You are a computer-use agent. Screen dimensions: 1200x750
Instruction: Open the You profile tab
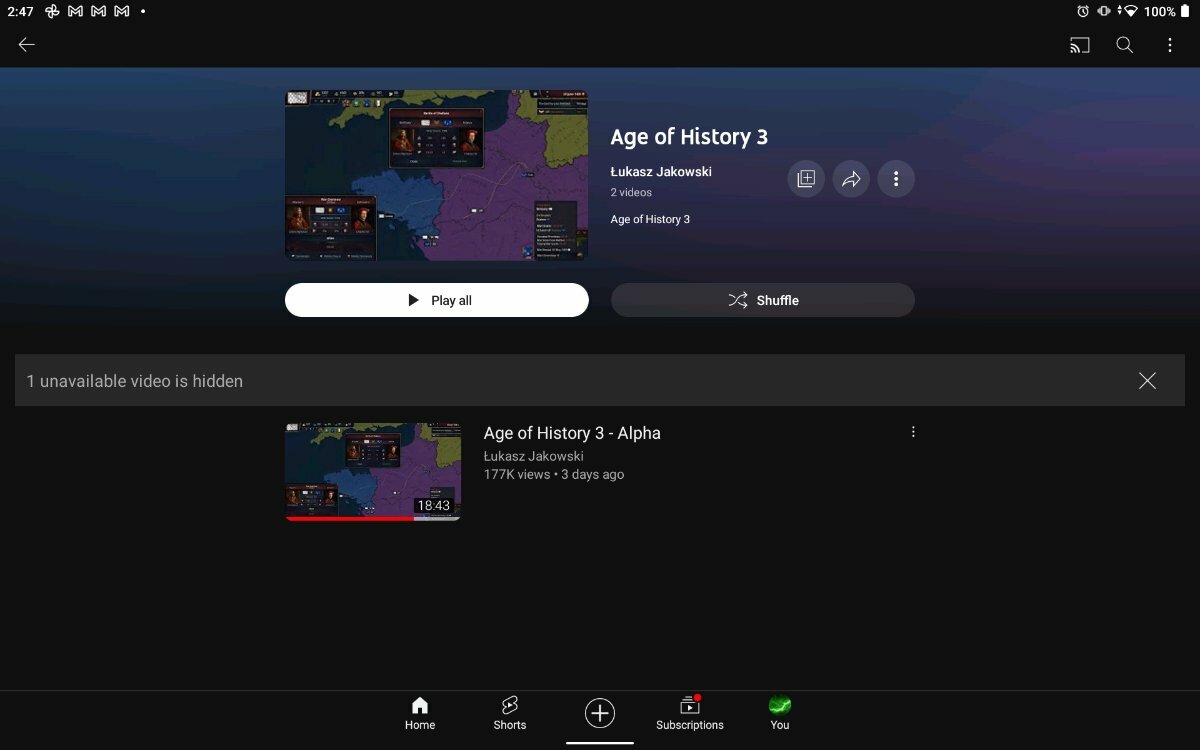[x=780, y=714]
